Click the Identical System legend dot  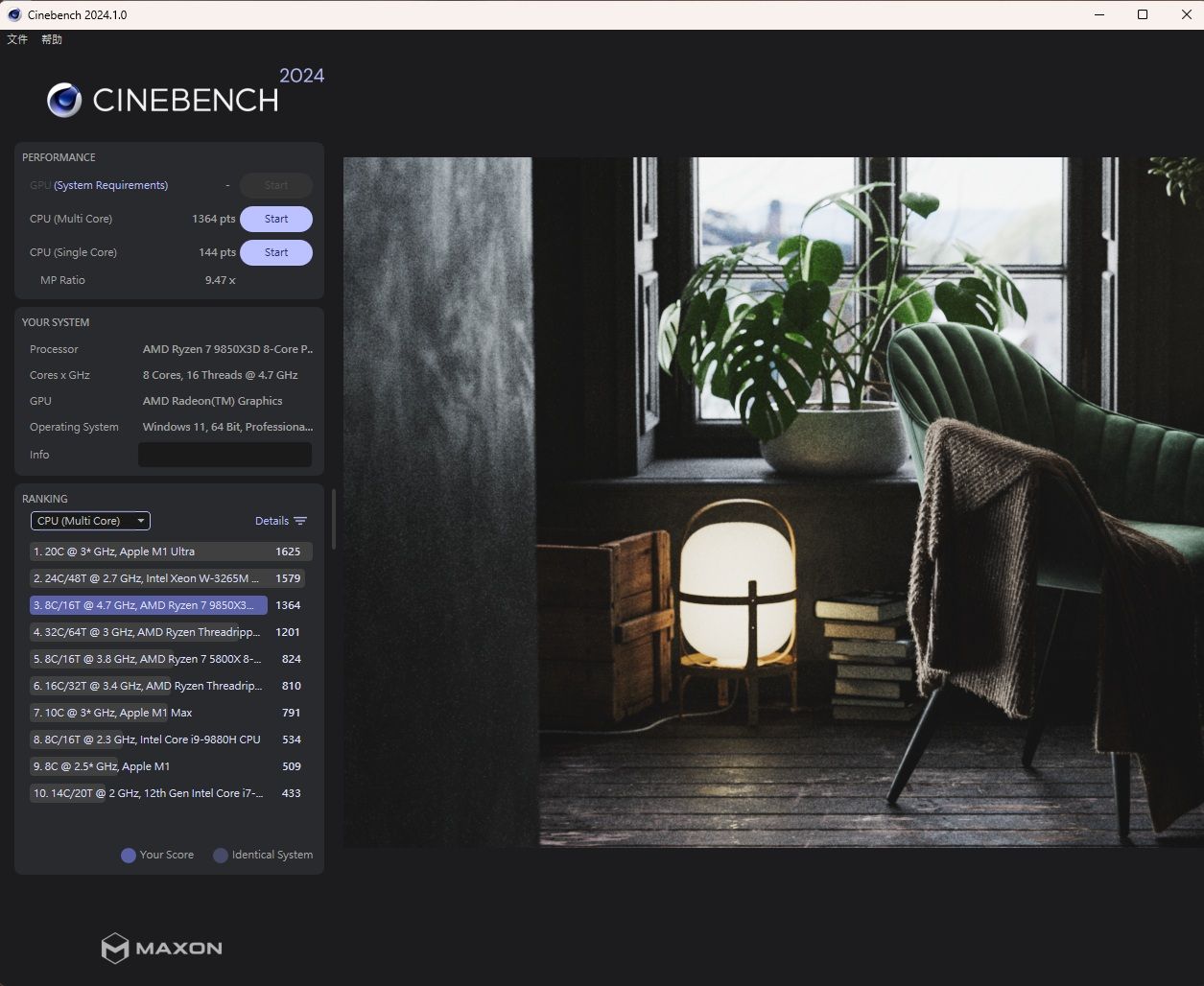tap(220, 856)
